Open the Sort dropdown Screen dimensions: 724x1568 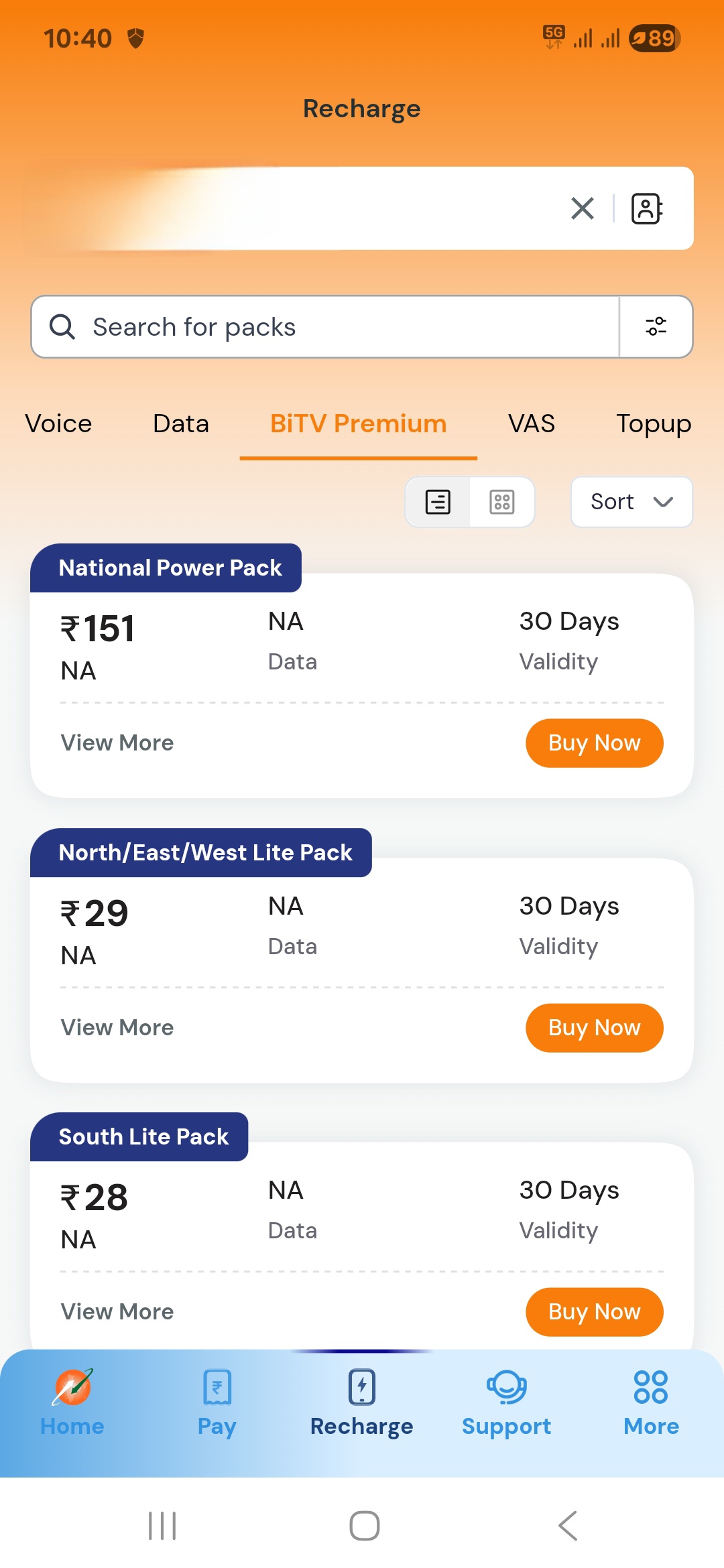pyautogui.click(x=631, y=502)
